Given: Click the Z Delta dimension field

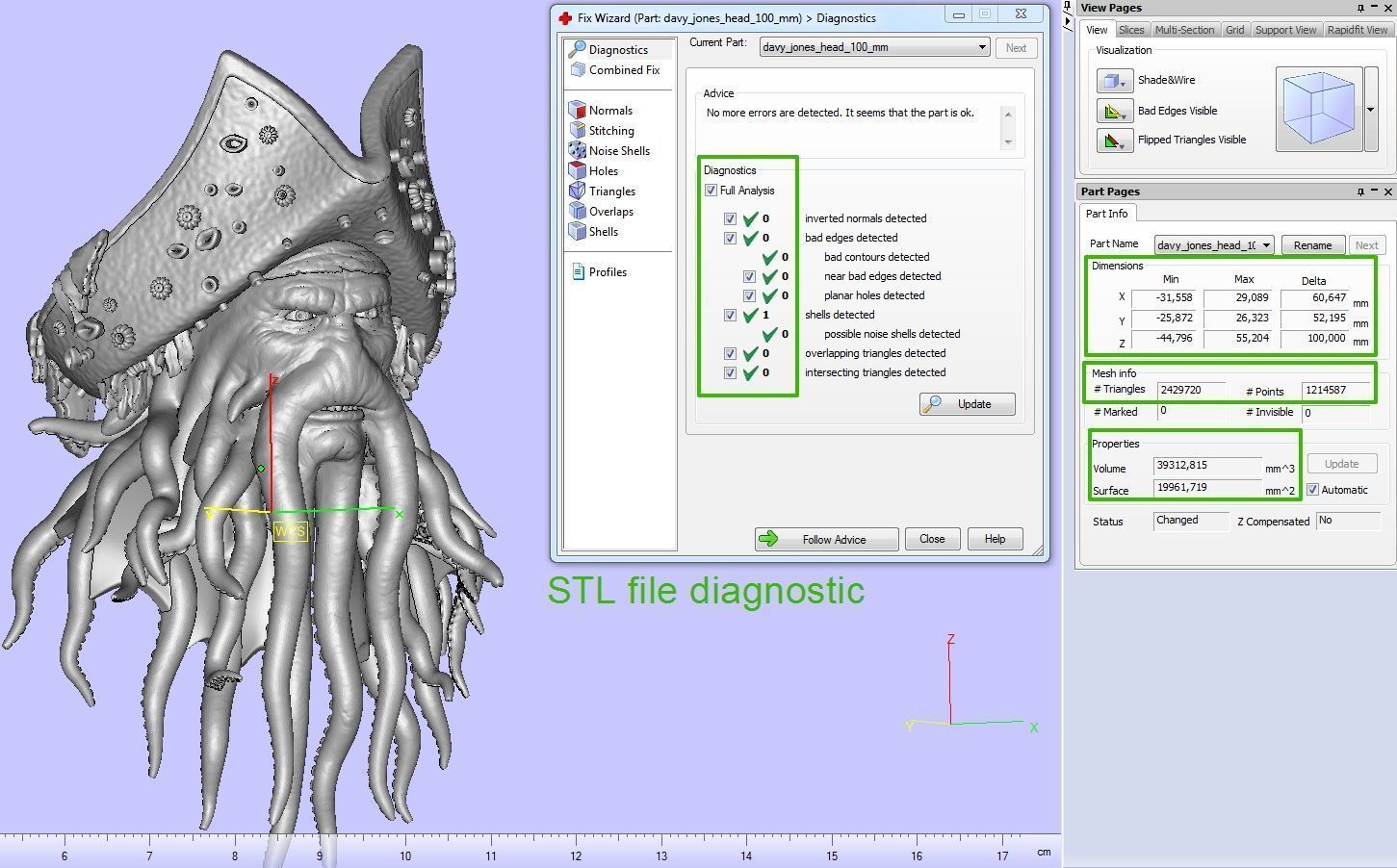Looking at the screenshot, I should coord(1314,339).
